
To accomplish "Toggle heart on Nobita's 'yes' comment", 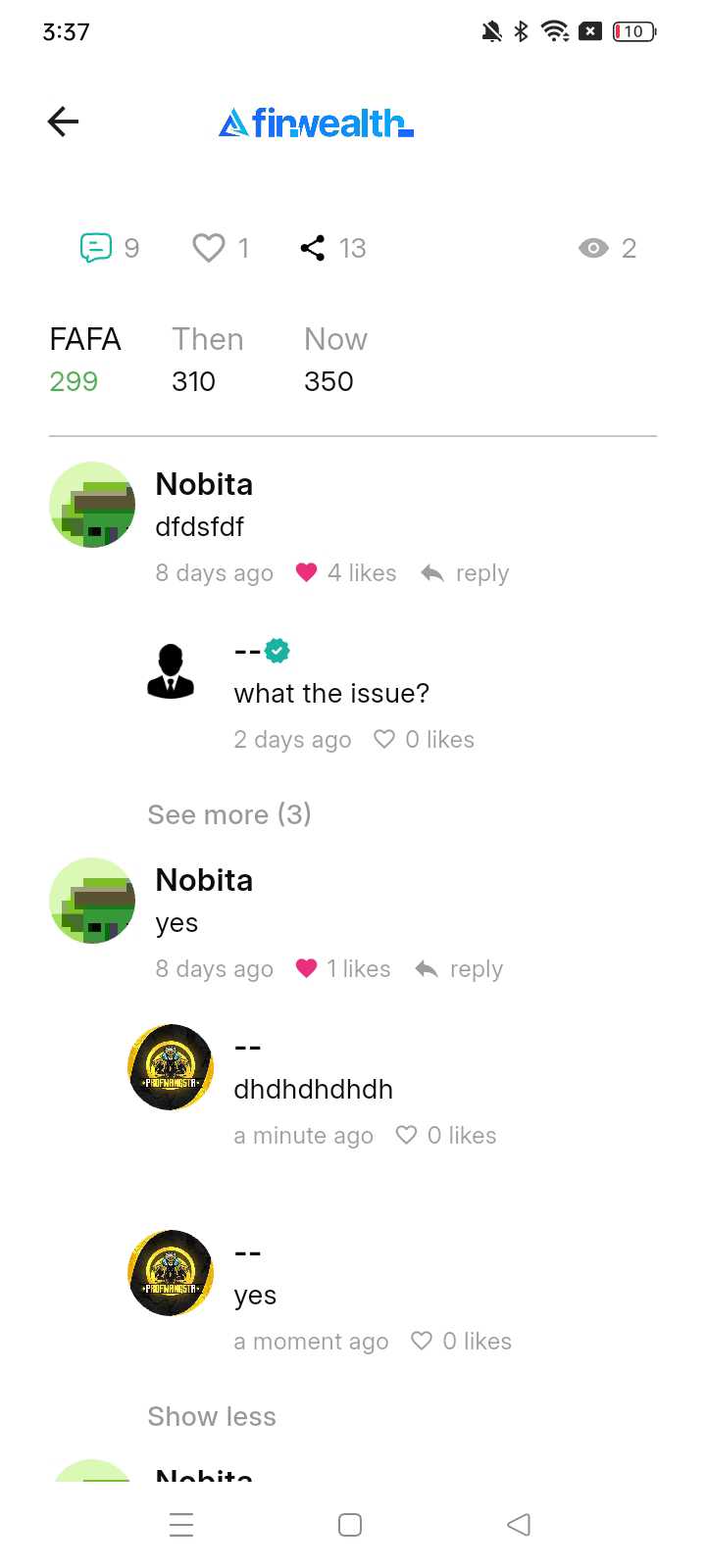I will [306, 968].
